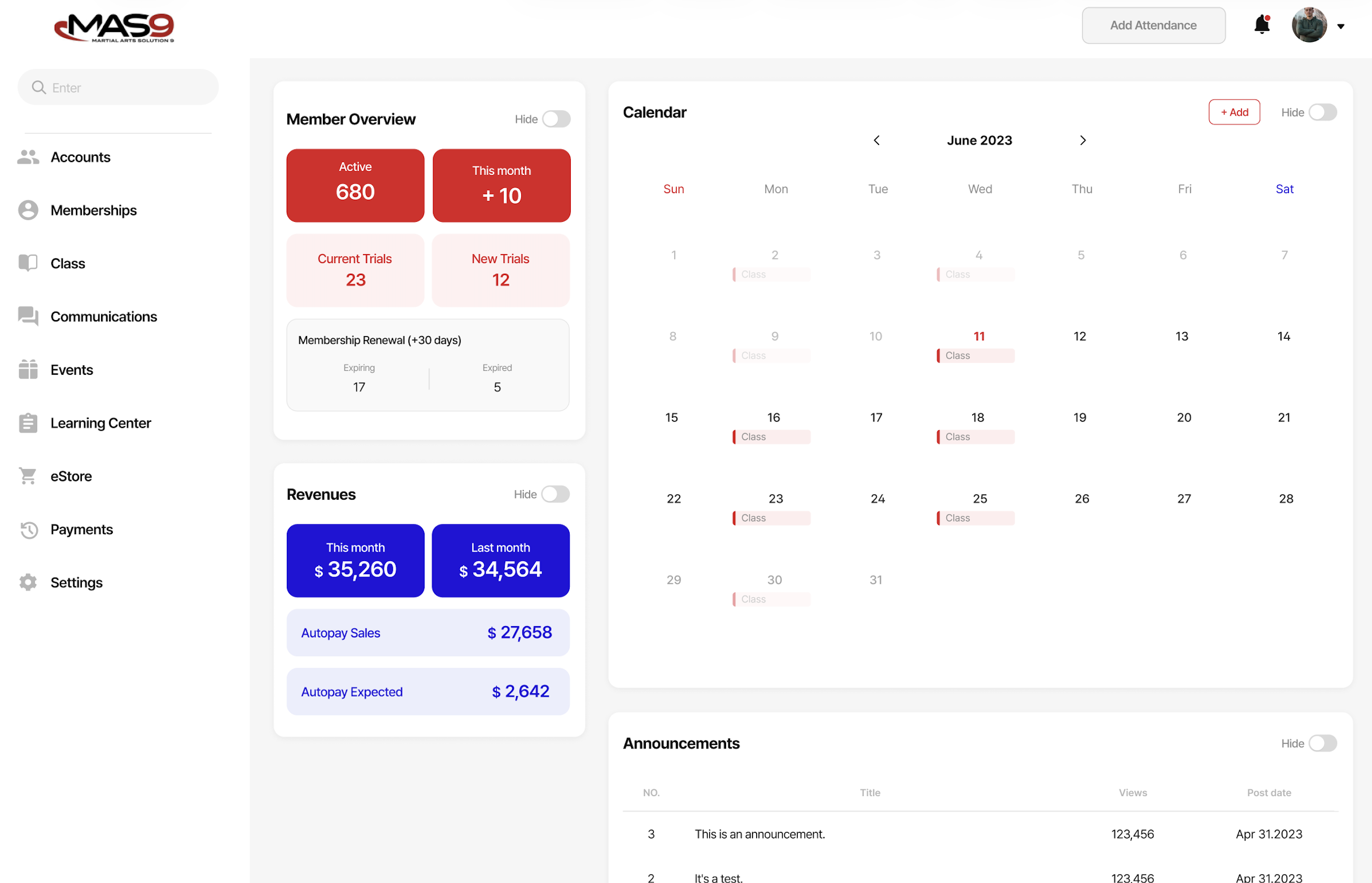Click the Class book icon
The image size is (1372, 883).
[28, 263]
